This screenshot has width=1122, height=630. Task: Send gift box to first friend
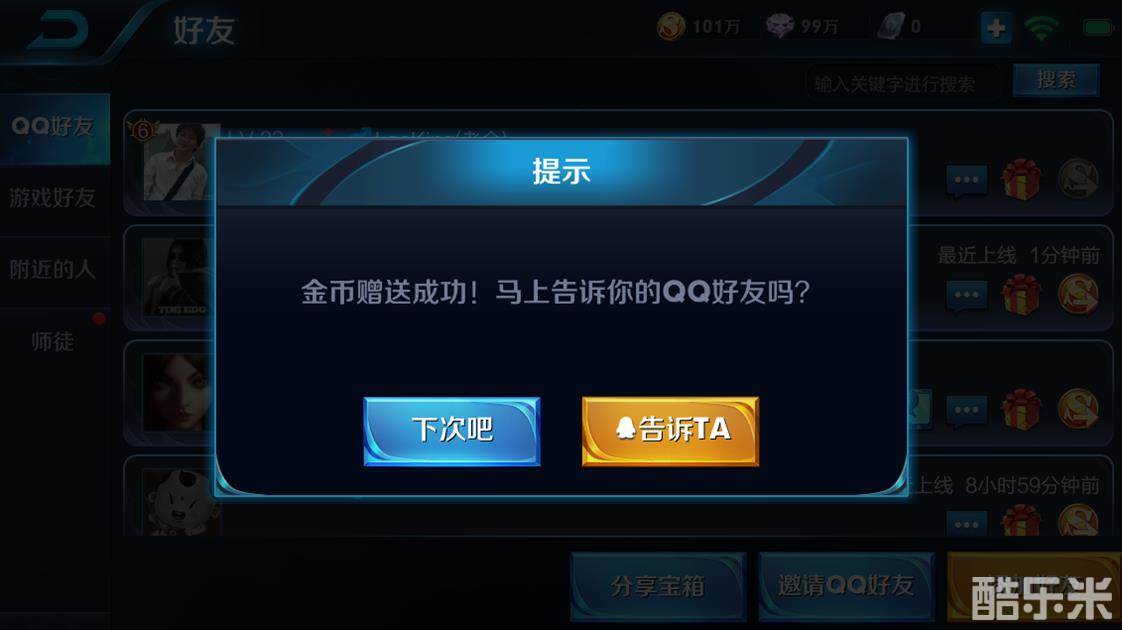coord(1021,179)
